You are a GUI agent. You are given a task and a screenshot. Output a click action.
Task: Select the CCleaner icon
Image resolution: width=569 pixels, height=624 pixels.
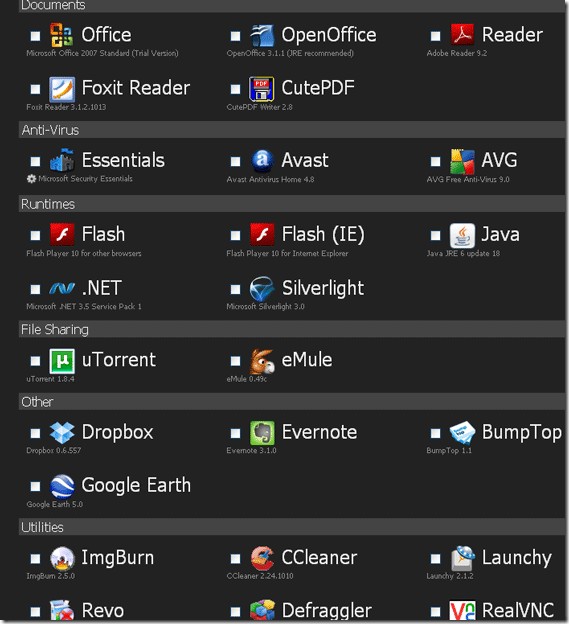(262, 558)
